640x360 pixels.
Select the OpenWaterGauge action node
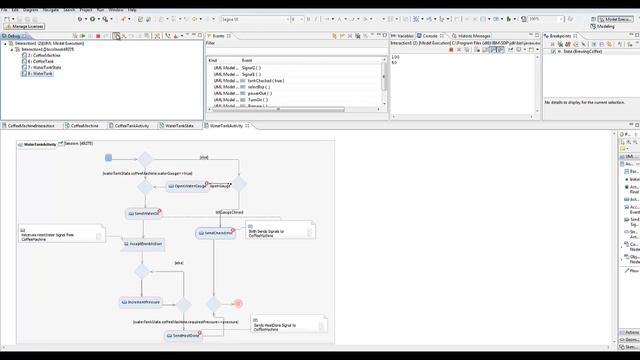point(187,186)
